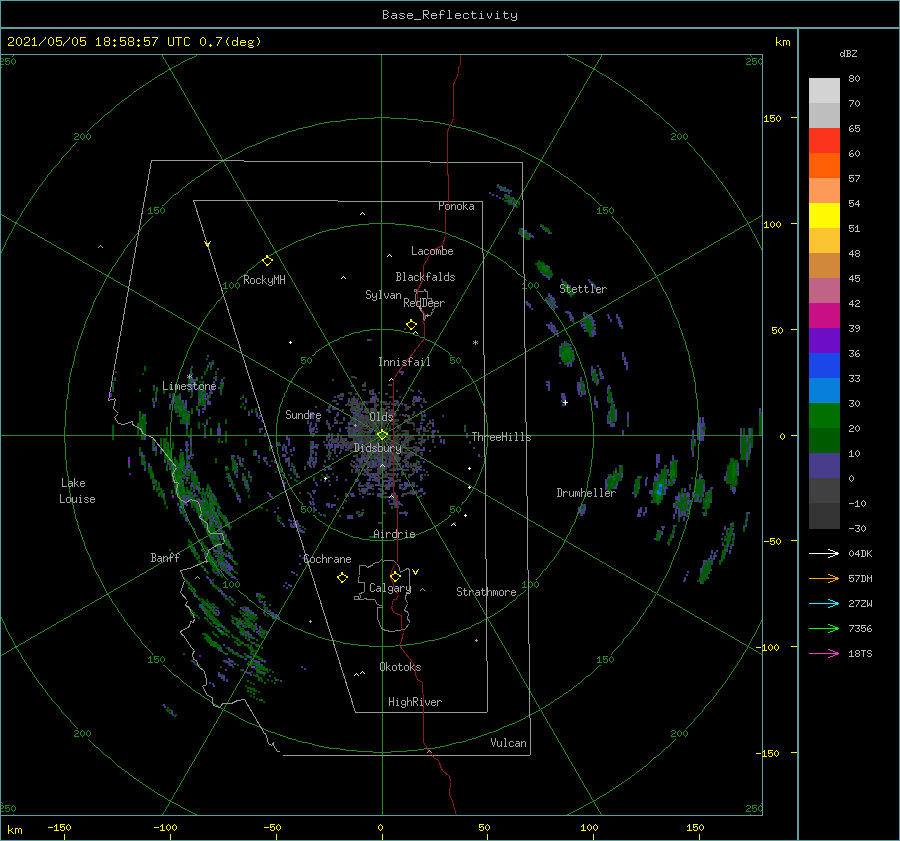
Task: Click the cyan 27ZW arrow in legend
Action: (x=824, y=603)
